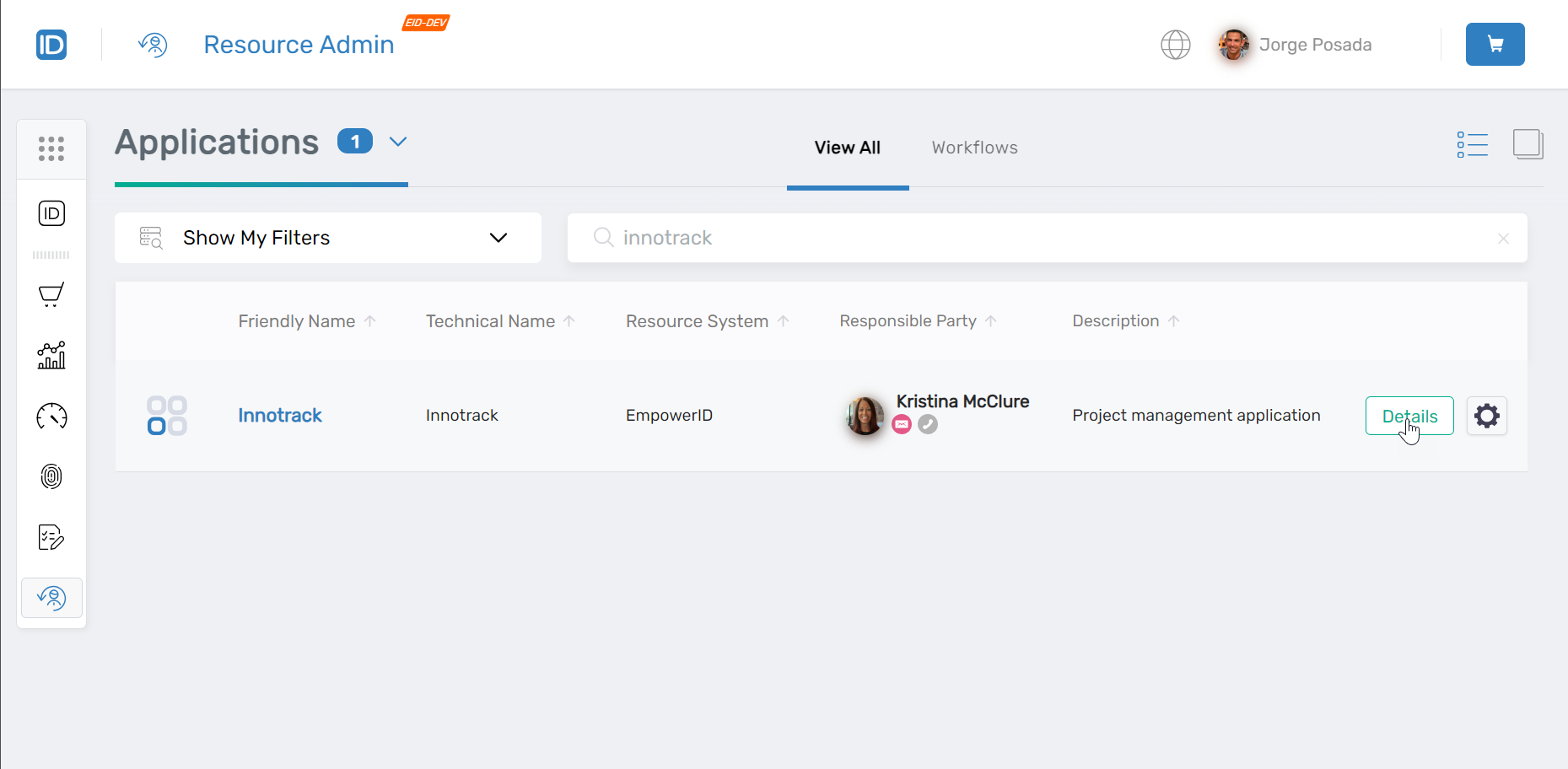Switch to list view layout
Viewport: 1568px width, 769px height.
[1473, 144]
